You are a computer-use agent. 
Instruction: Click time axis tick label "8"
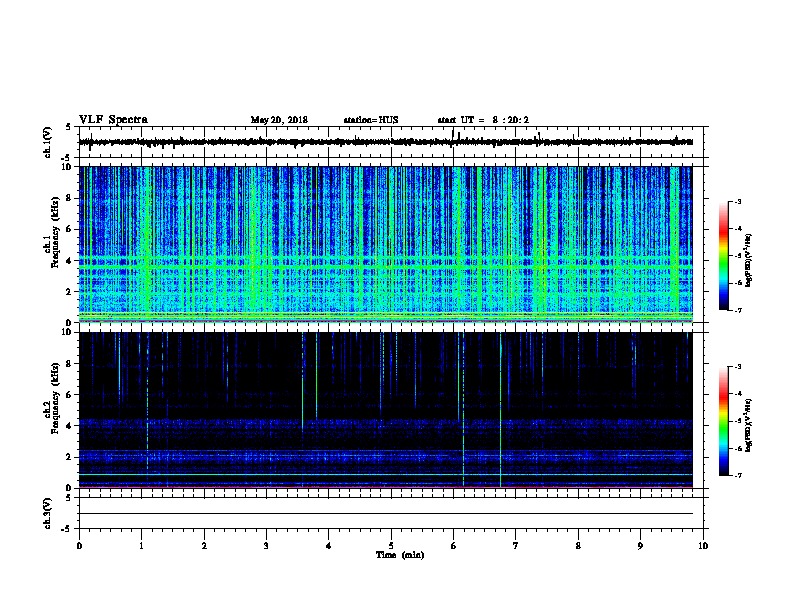[578, 546]
